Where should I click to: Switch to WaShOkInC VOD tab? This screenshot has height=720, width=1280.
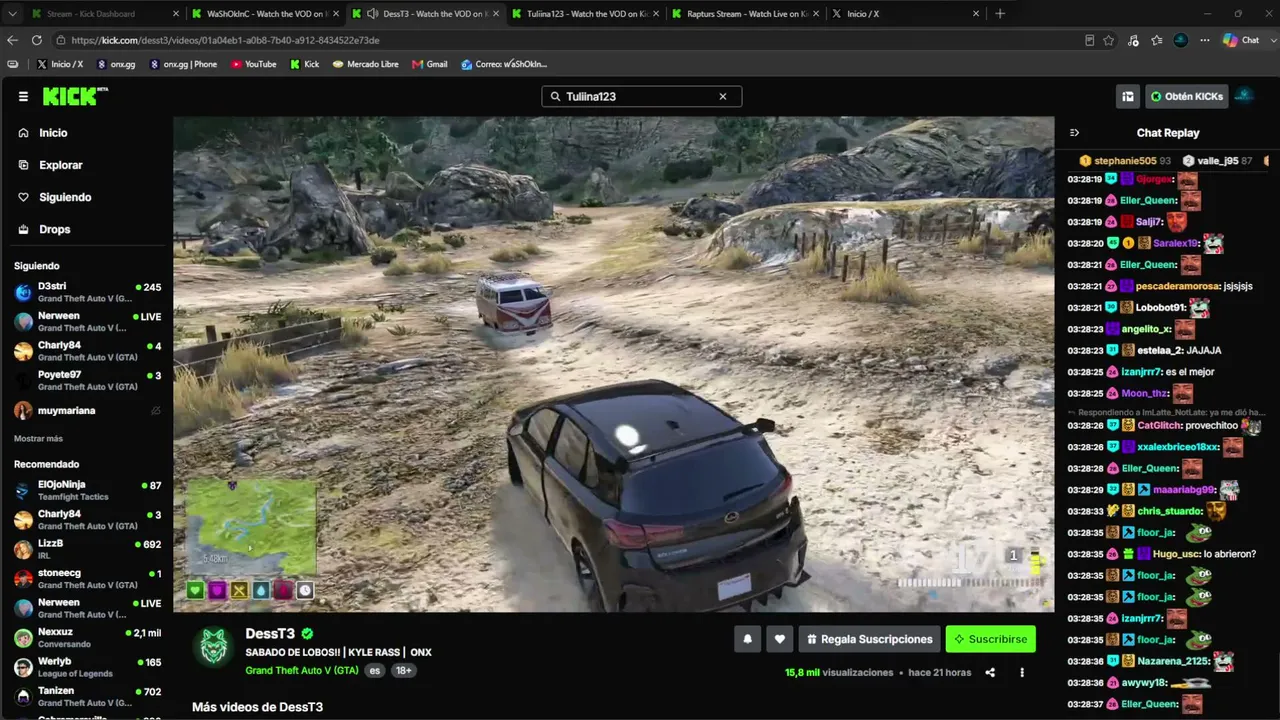click(265, 14)
